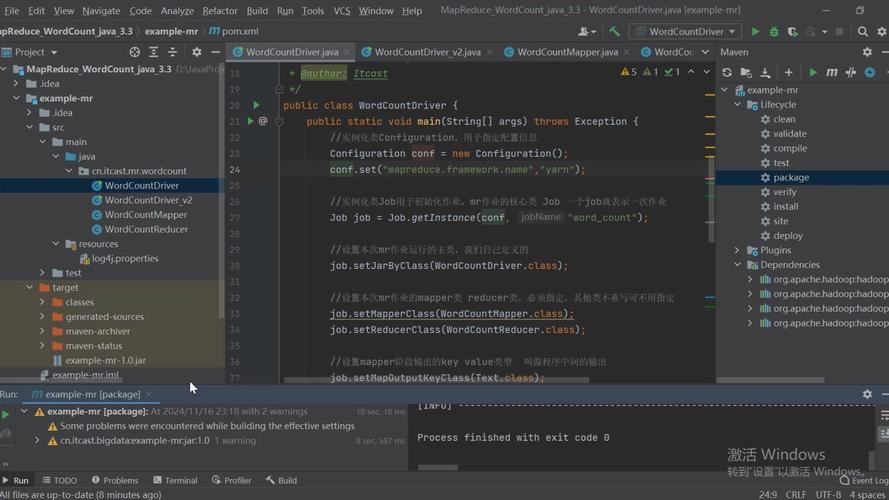Toggle Maven Offline Mode

pos(851,73)
